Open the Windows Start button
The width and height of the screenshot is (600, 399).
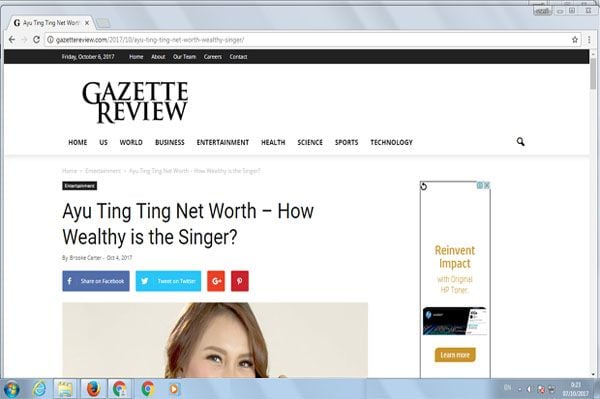(11, 389)
